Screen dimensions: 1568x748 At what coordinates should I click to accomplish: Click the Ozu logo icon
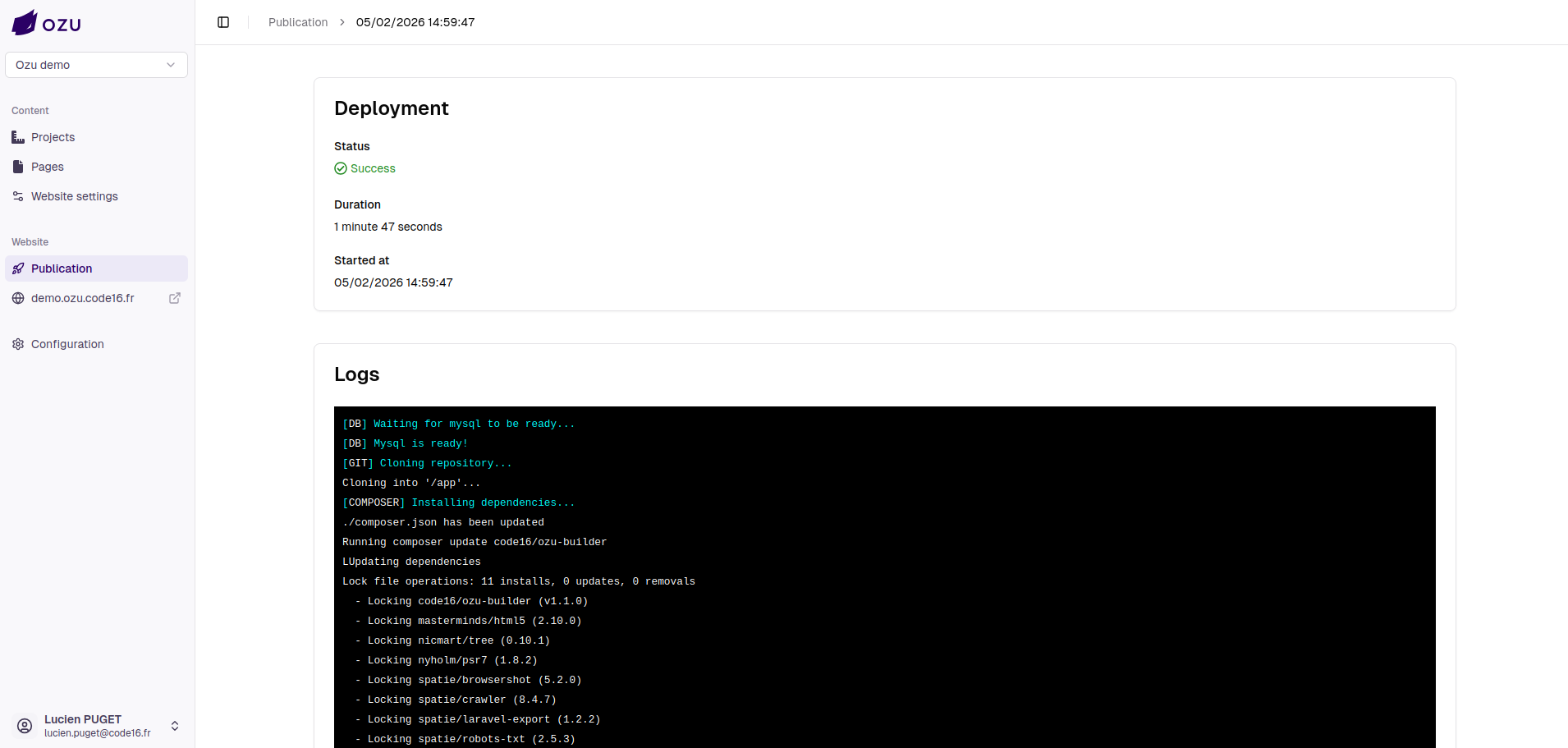coord(23,22)
